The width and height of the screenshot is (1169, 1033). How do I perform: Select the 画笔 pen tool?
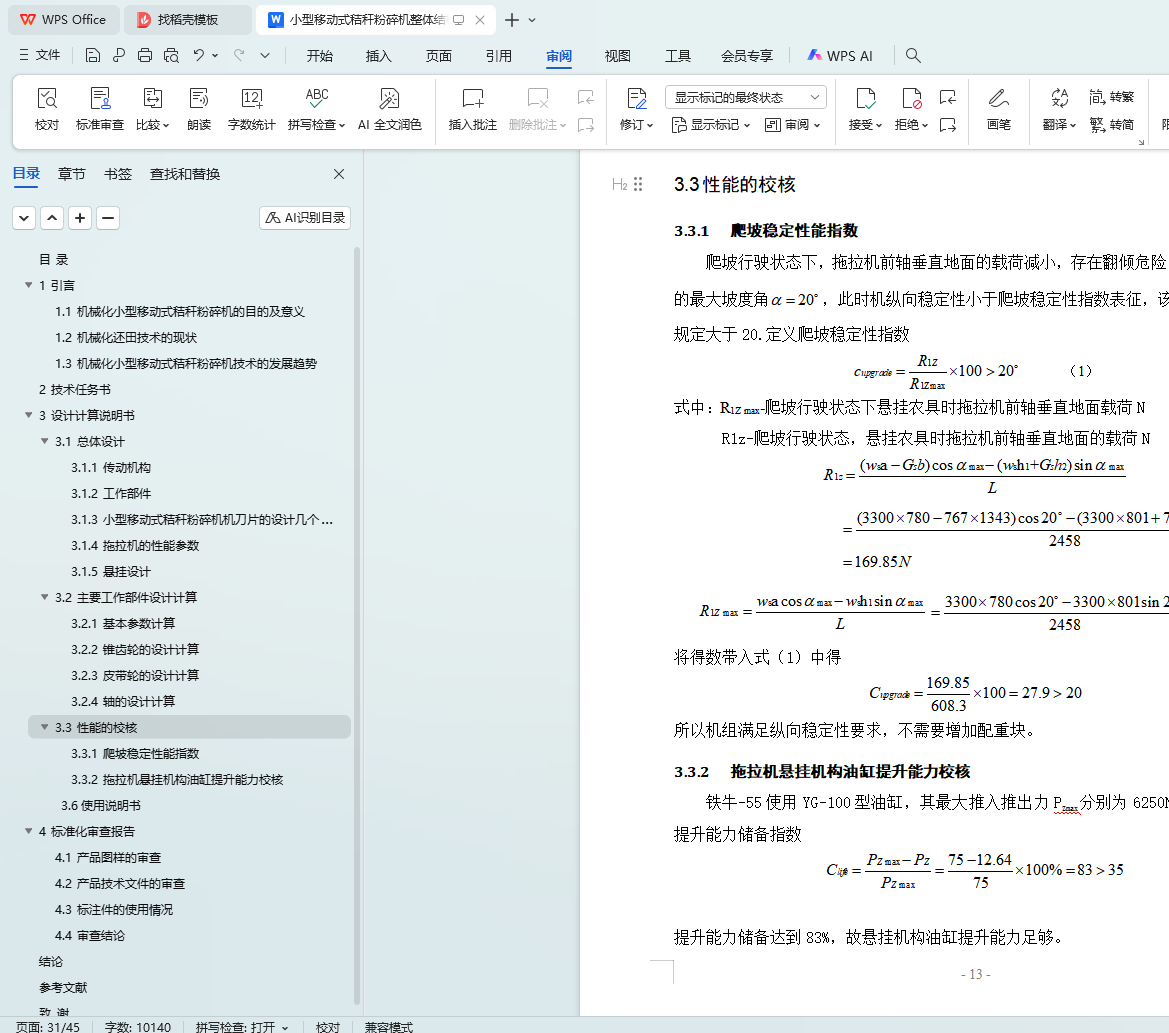998,109
